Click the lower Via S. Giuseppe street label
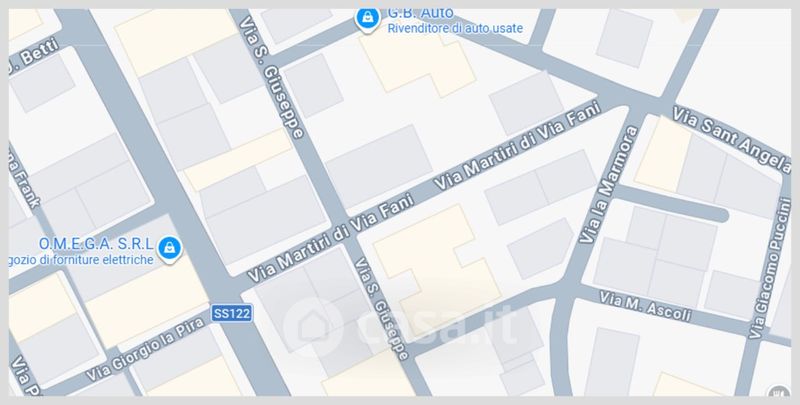Image resolution: width=800 pixels, height=405 pixels. click(382, 309)
